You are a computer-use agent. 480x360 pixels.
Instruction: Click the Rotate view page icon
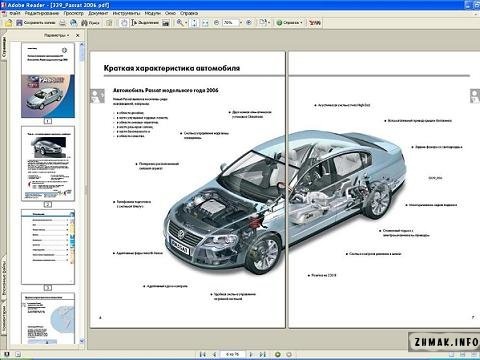(x=263, y=23)
